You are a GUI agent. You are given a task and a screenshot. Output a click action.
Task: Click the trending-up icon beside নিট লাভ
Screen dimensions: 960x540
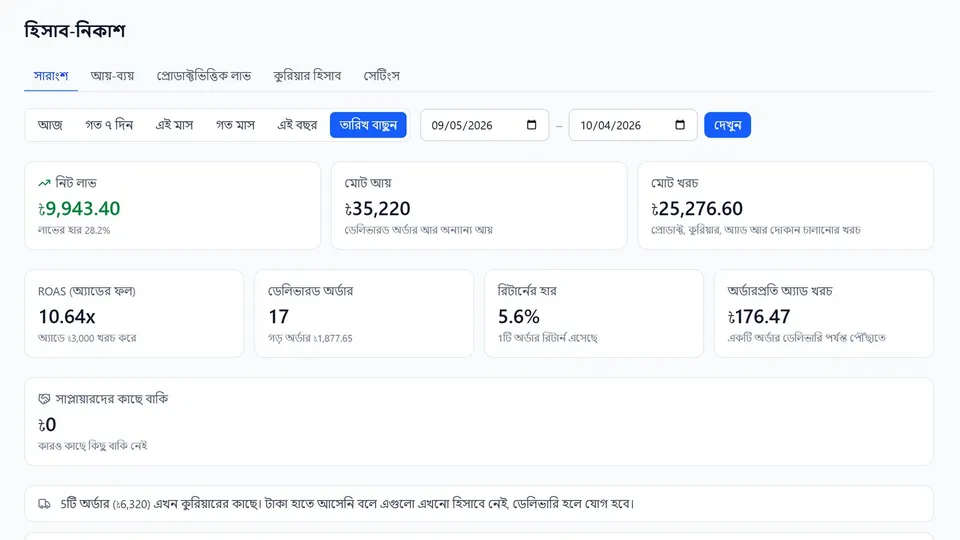(x=44, y=183)
